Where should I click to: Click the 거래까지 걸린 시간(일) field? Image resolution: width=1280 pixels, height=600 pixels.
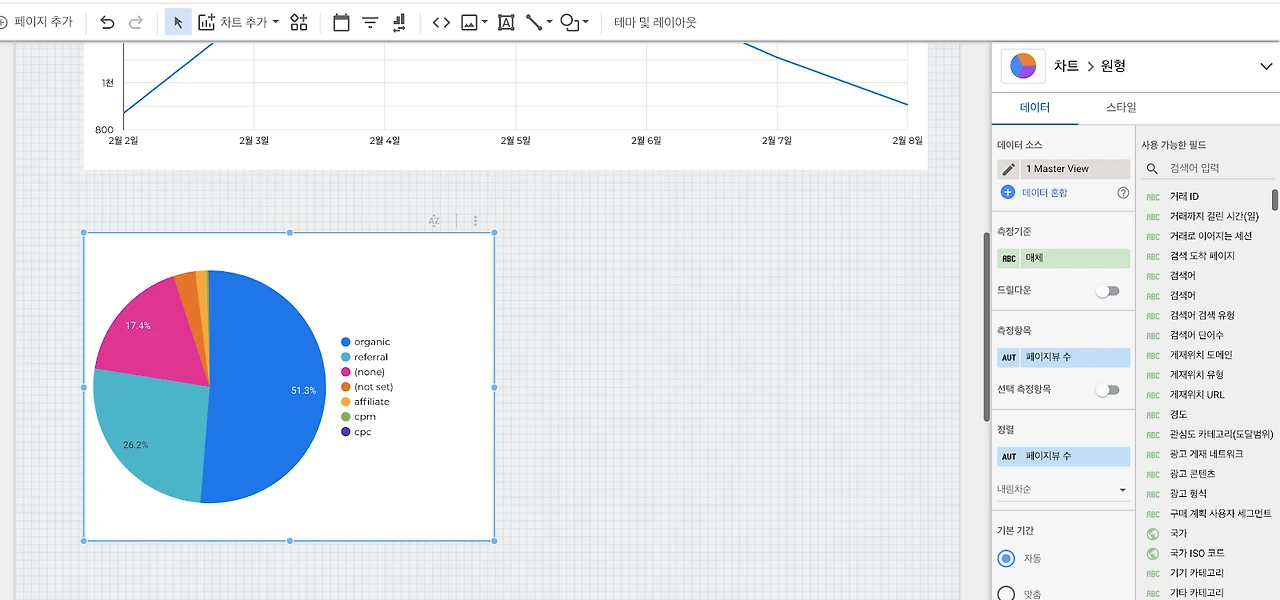[1214, 216]
